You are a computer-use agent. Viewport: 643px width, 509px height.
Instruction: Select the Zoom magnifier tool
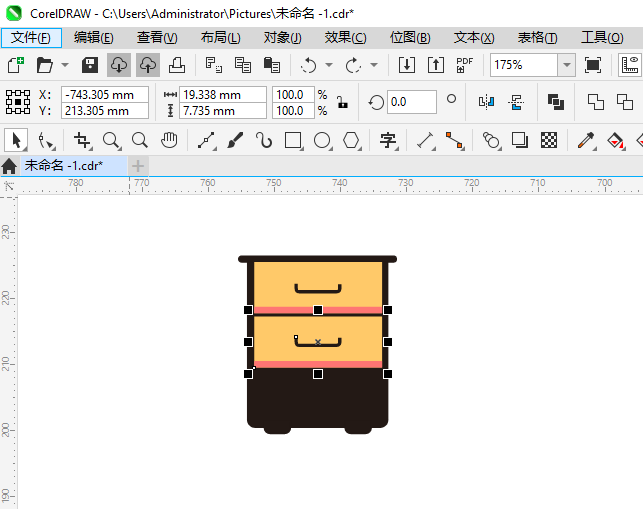(x=111, y=140)
